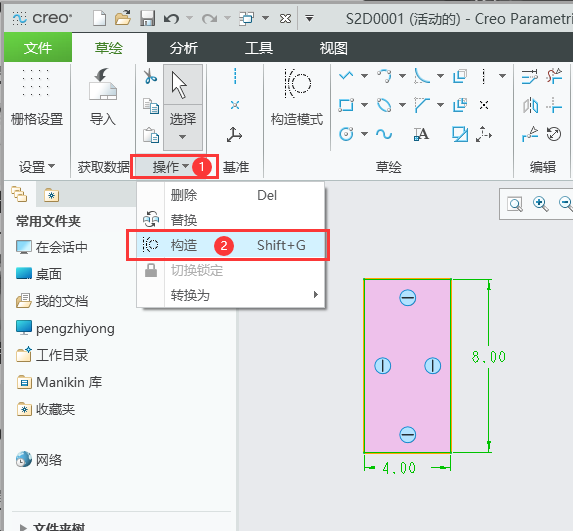Select the Thicken tool
Image resolution: width=573 pixels, height=531 pixels.
pyautogui.click(x=460, y=105)
